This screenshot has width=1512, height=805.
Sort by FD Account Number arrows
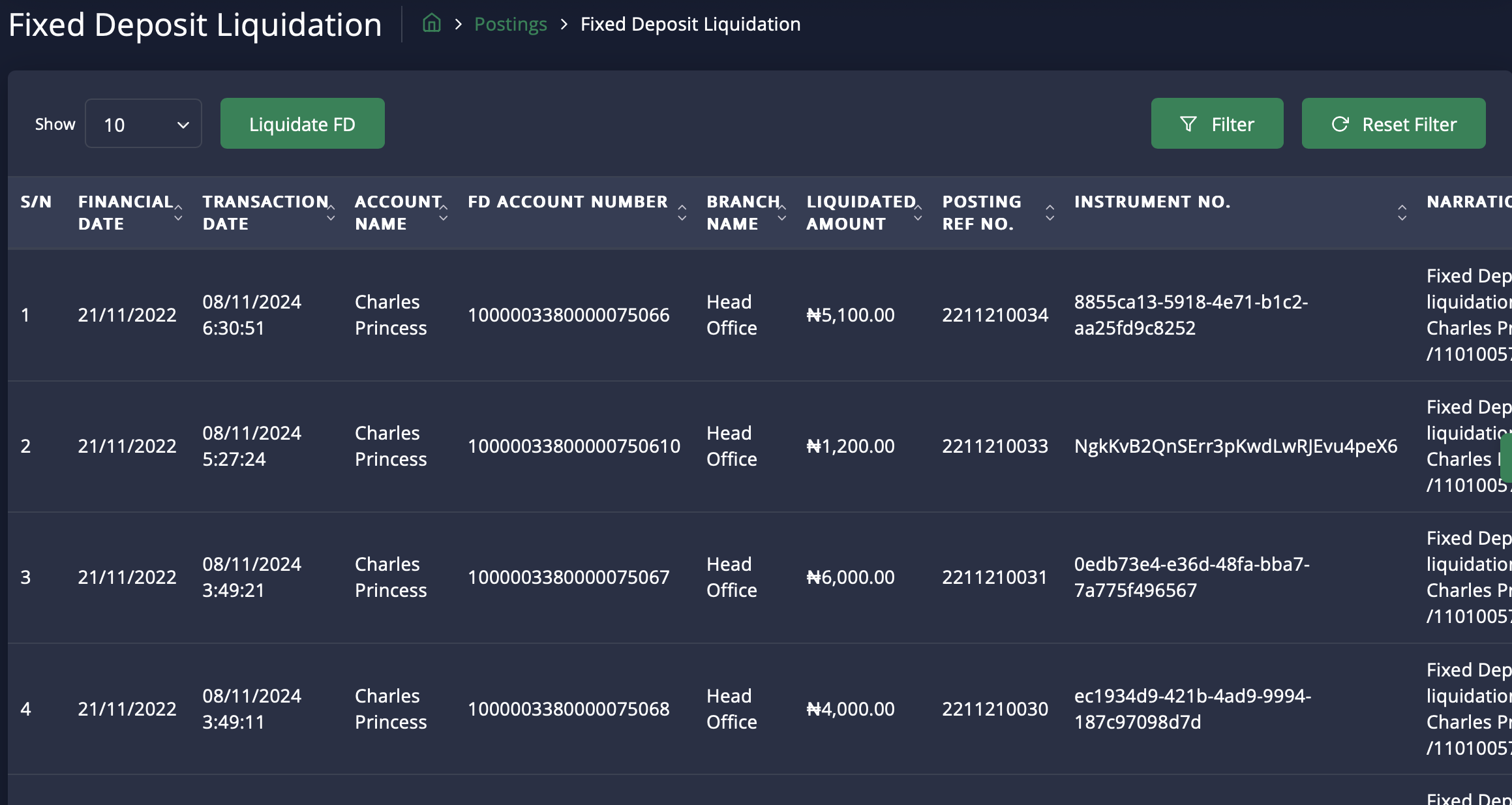[682, 213]
